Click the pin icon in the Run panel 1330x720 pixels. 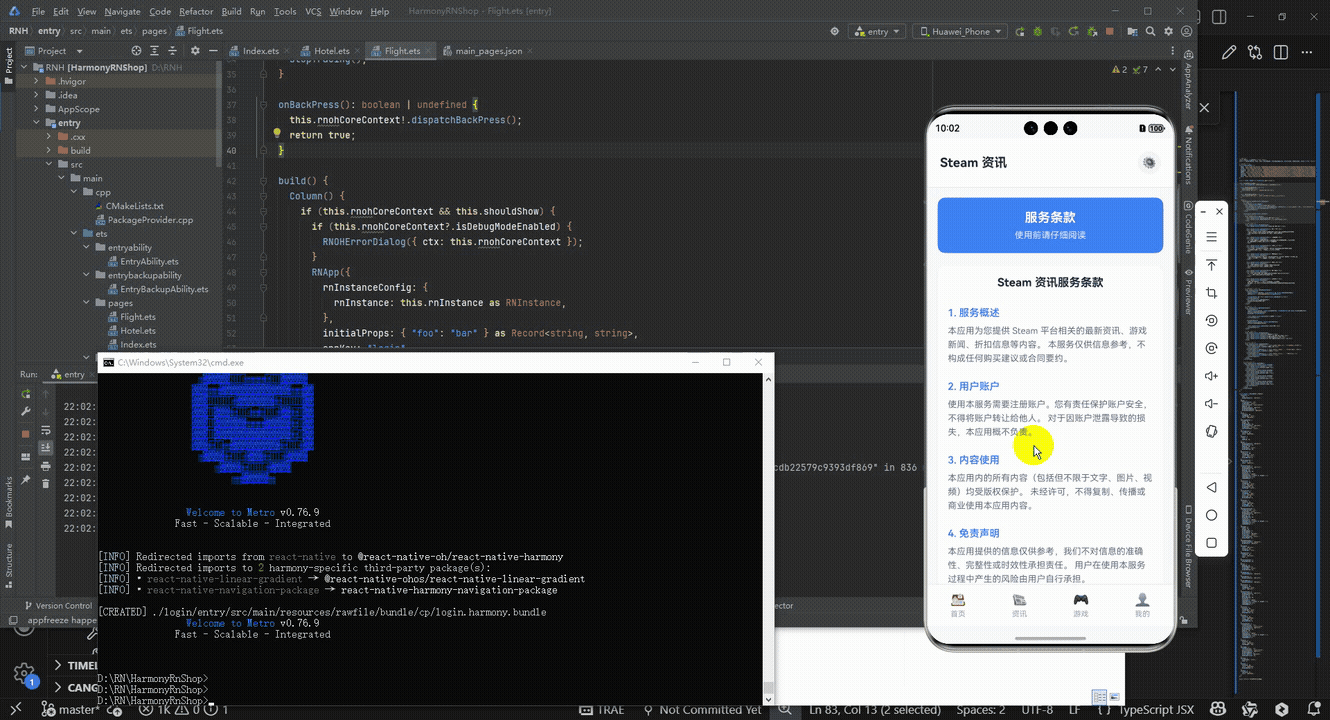[x=26, y=480]
